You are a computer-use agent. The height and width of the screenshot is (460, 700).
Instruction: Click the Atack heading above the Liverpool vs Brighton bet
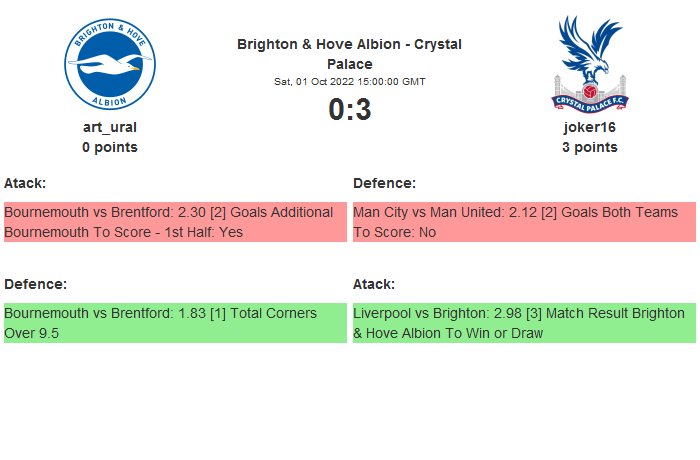tap(374, 284)
